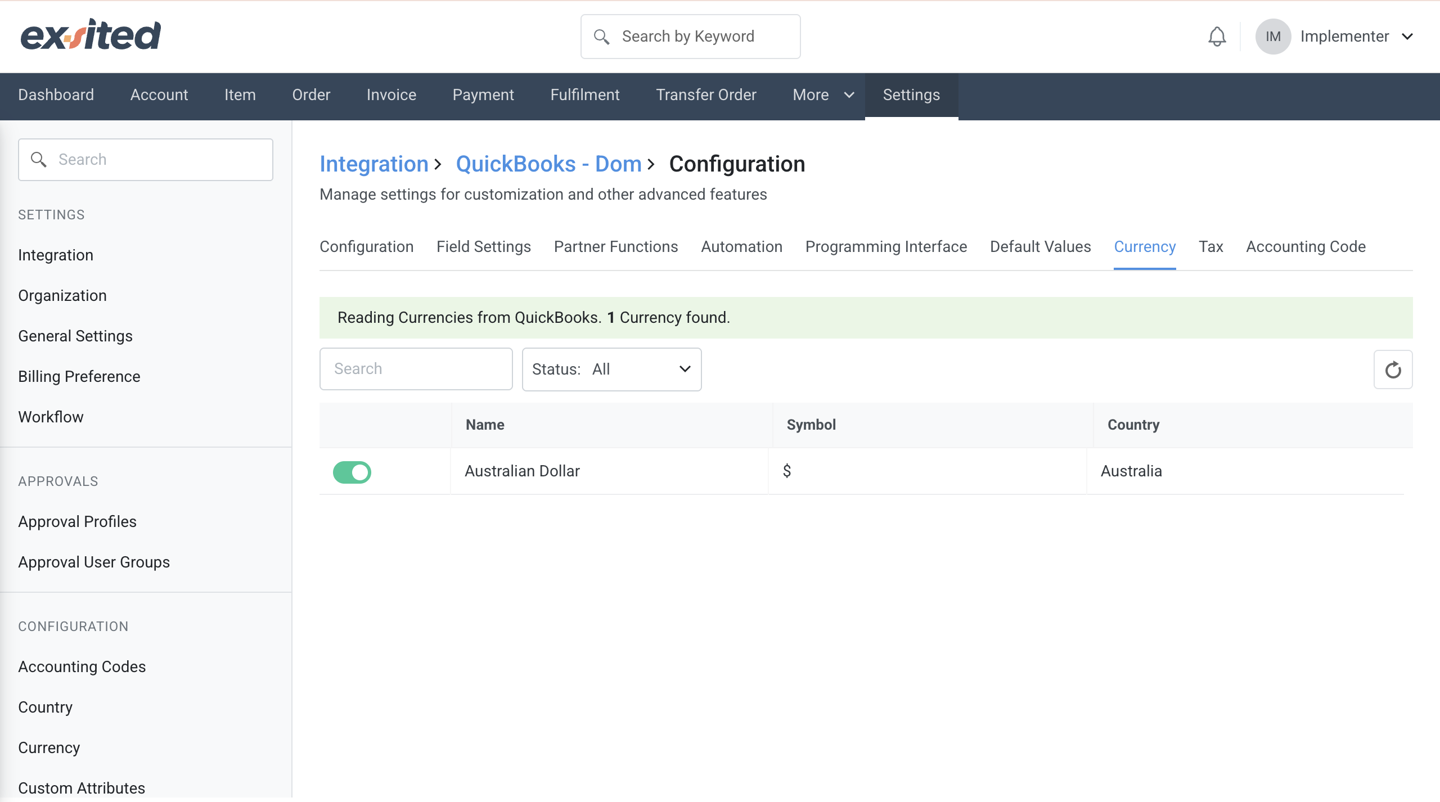Focus the Search by Keyword field
The width and height of the screenshot is (1440, 802).
tap(691, 37)
